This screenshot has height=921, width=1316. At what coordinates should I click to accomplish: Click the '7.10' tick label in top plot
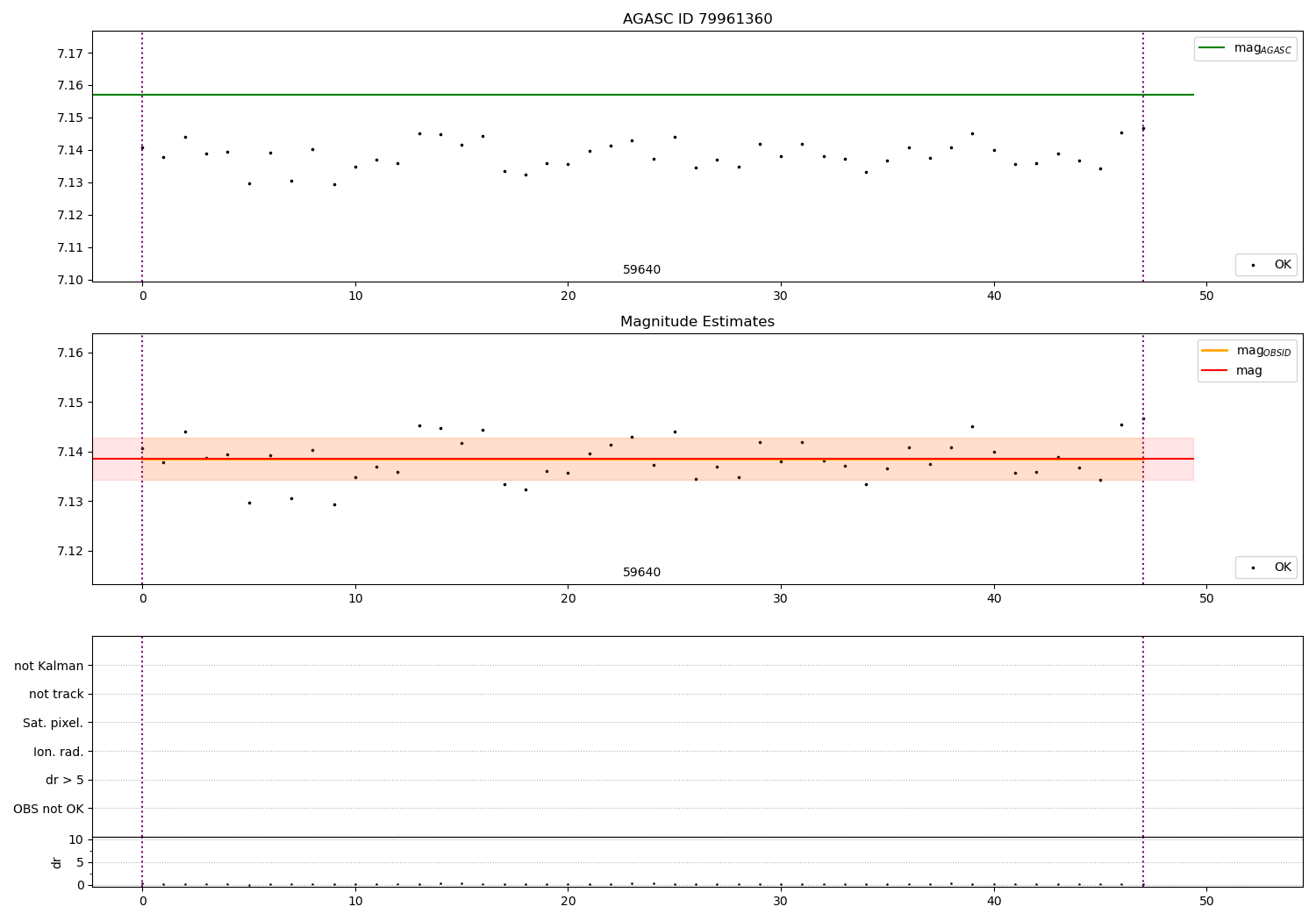[70, 280]
